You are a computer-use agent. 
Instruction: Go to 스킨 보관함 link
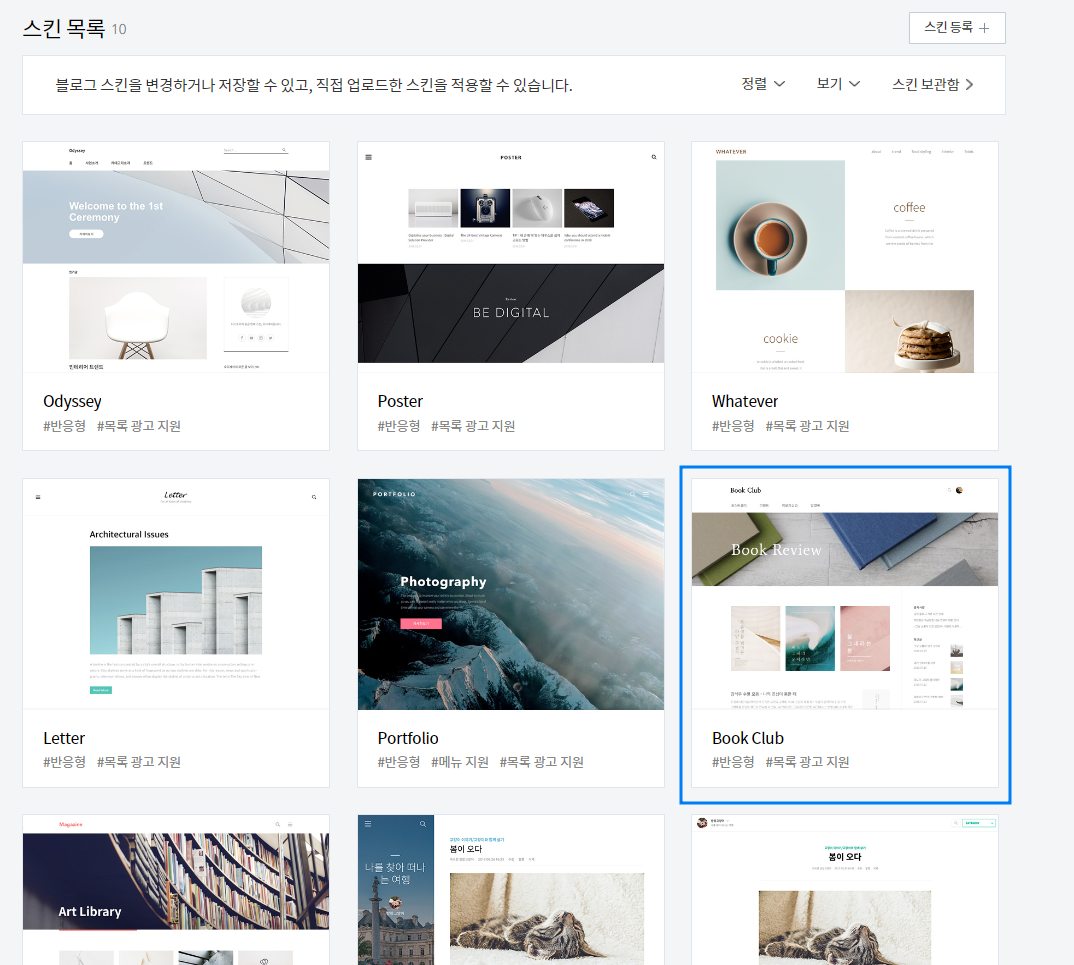(932, 84)
